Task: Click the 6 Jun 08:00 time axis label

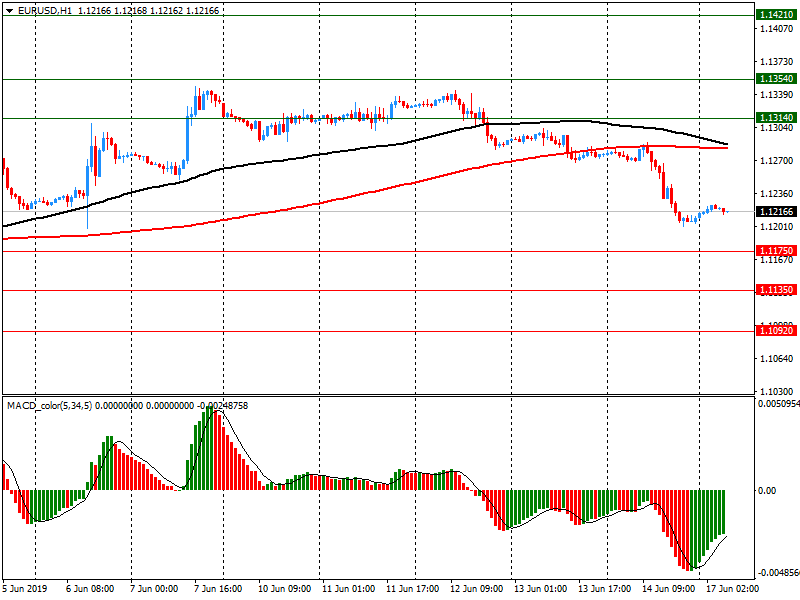Action: point(90,589)
